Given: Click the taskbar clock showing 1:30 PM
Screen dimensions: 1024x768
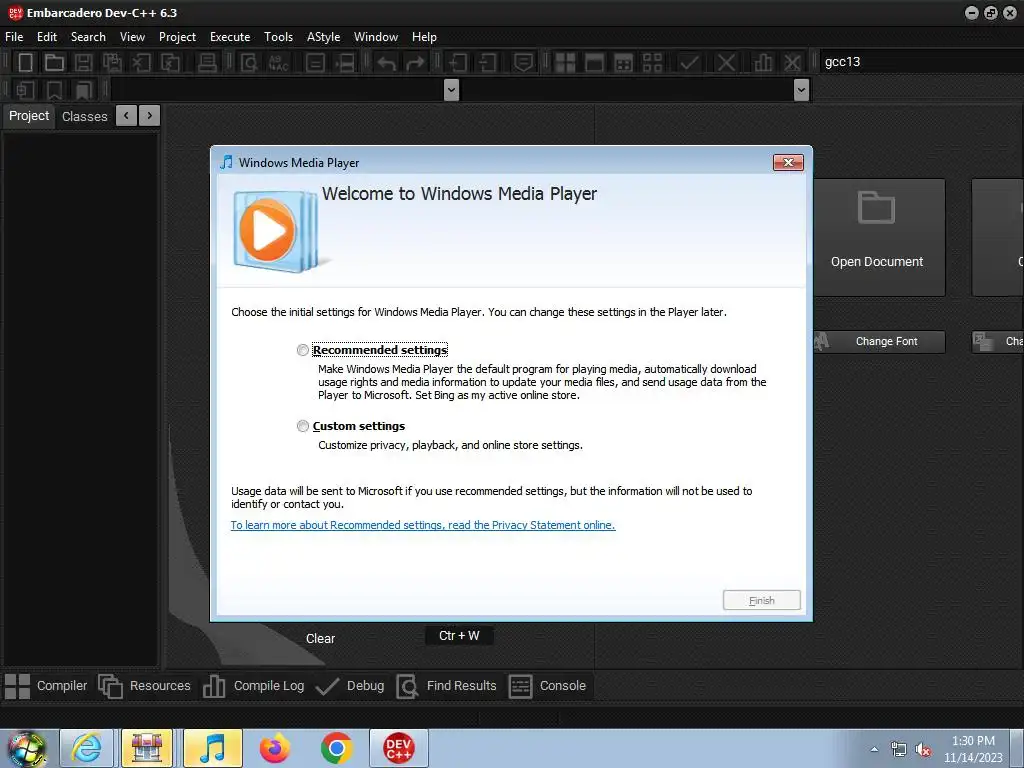Looking at the screenshot, I should click(973, 749).
